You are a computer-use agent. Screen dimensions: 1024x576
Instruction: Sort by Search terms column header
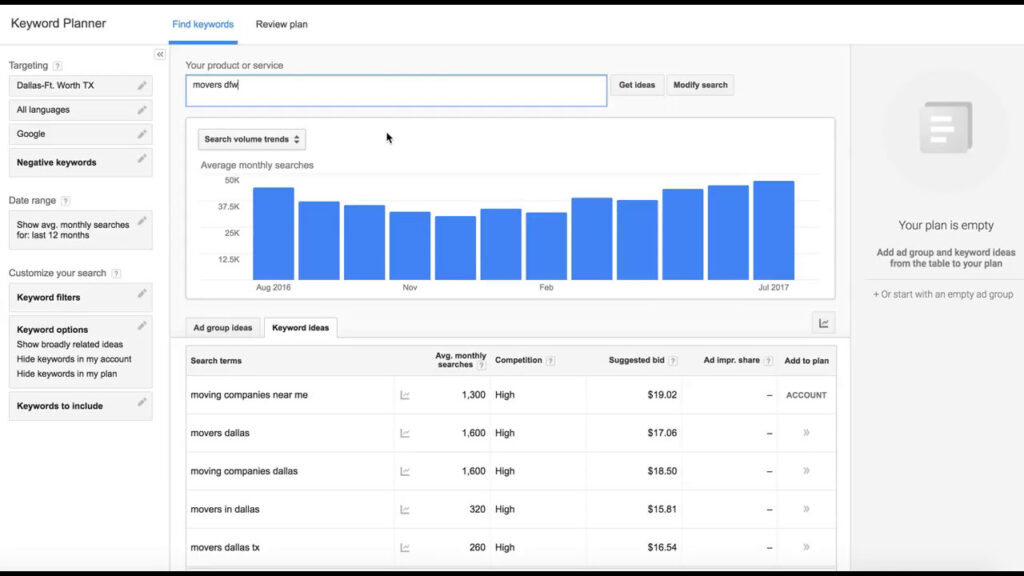[x=216, y=360]
